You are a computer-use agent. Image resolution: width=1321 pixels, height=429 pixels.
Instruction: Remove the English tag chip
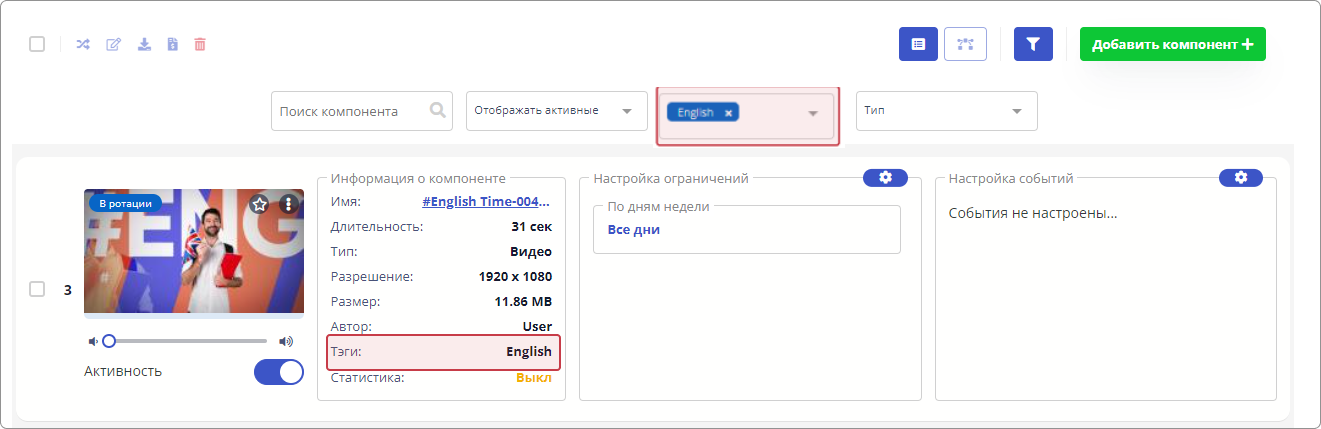click(729, 113)
